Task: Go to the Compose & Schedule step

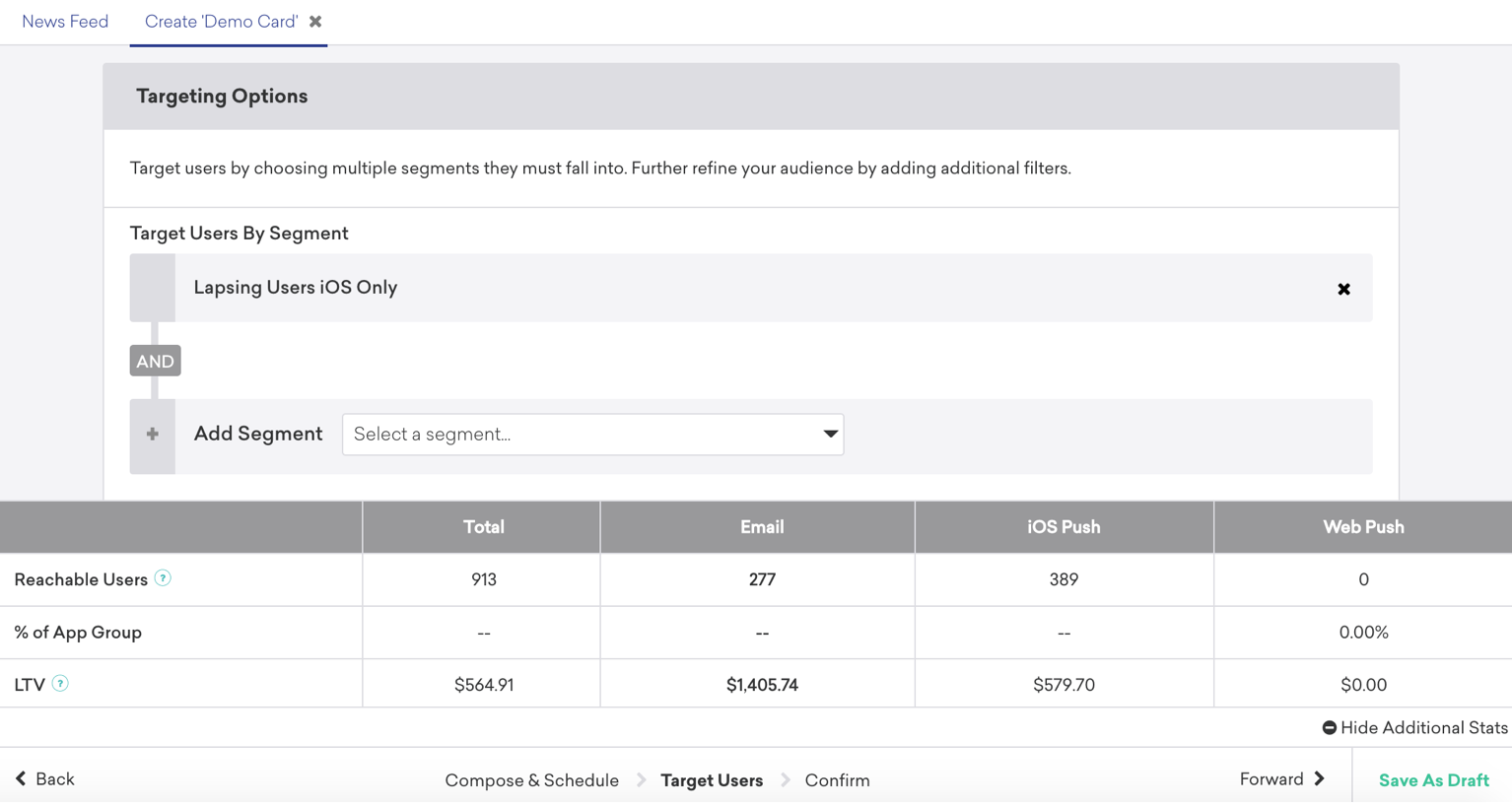Action: tap(531, 780)
